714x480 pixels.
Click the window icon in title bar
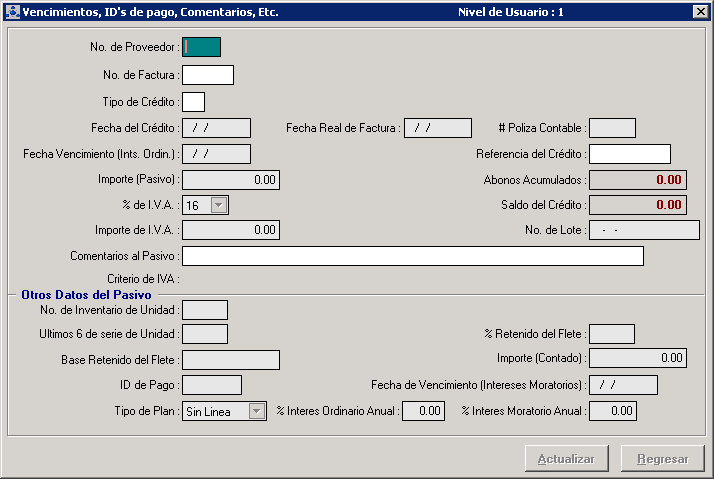click(x=11, y=12)
